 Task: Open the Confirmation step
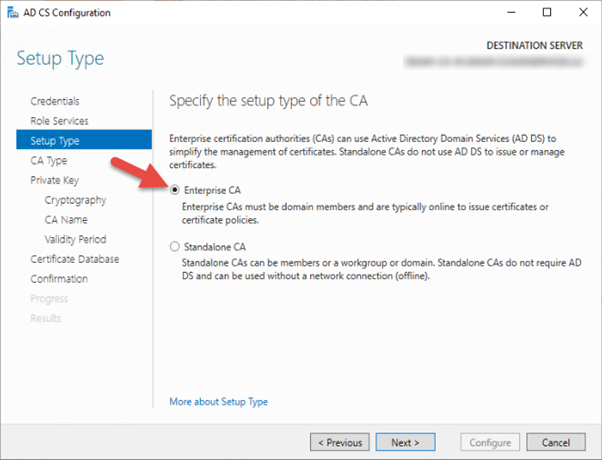pos(59,279)
